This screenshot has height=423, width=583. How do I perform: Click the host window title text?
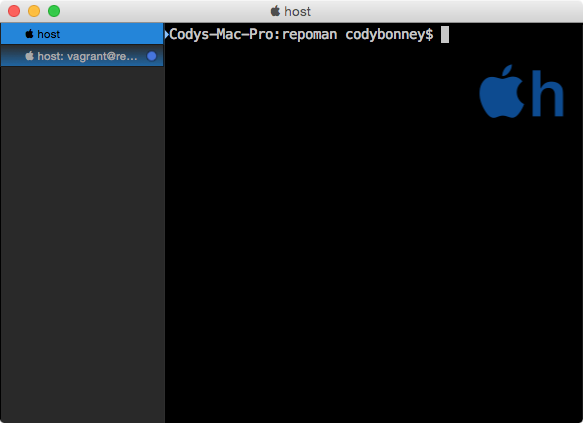pos(297,11)
